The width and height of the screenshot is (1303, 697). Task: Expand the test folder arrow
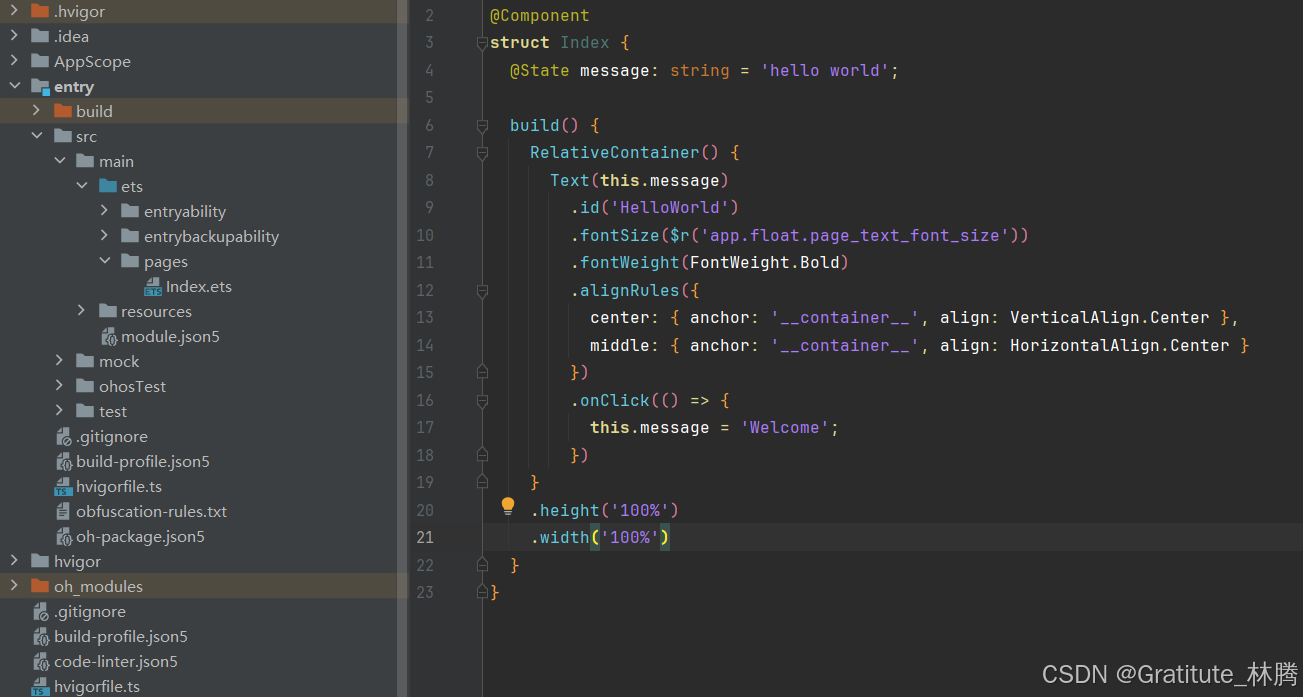pos(60,411)
